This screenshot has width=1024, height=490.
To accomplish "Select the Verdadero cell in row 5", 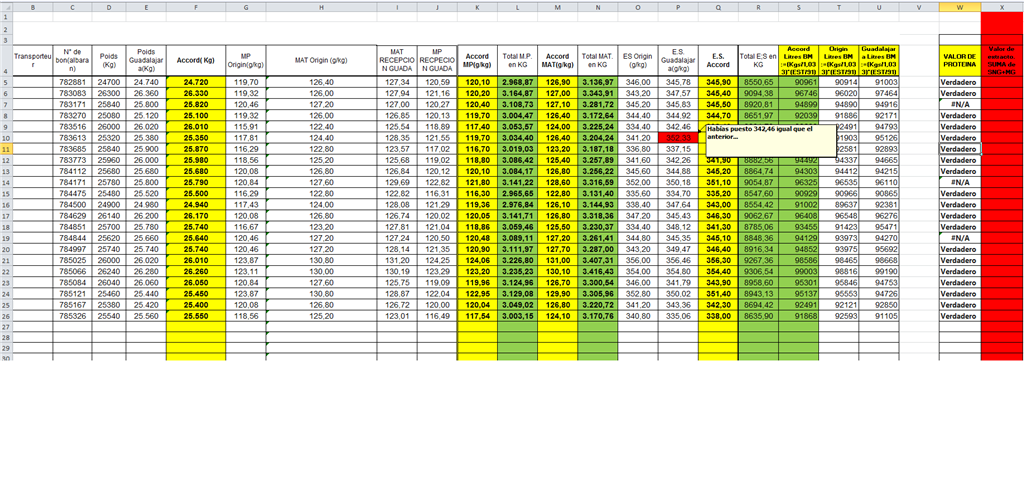I will [960, 82].
